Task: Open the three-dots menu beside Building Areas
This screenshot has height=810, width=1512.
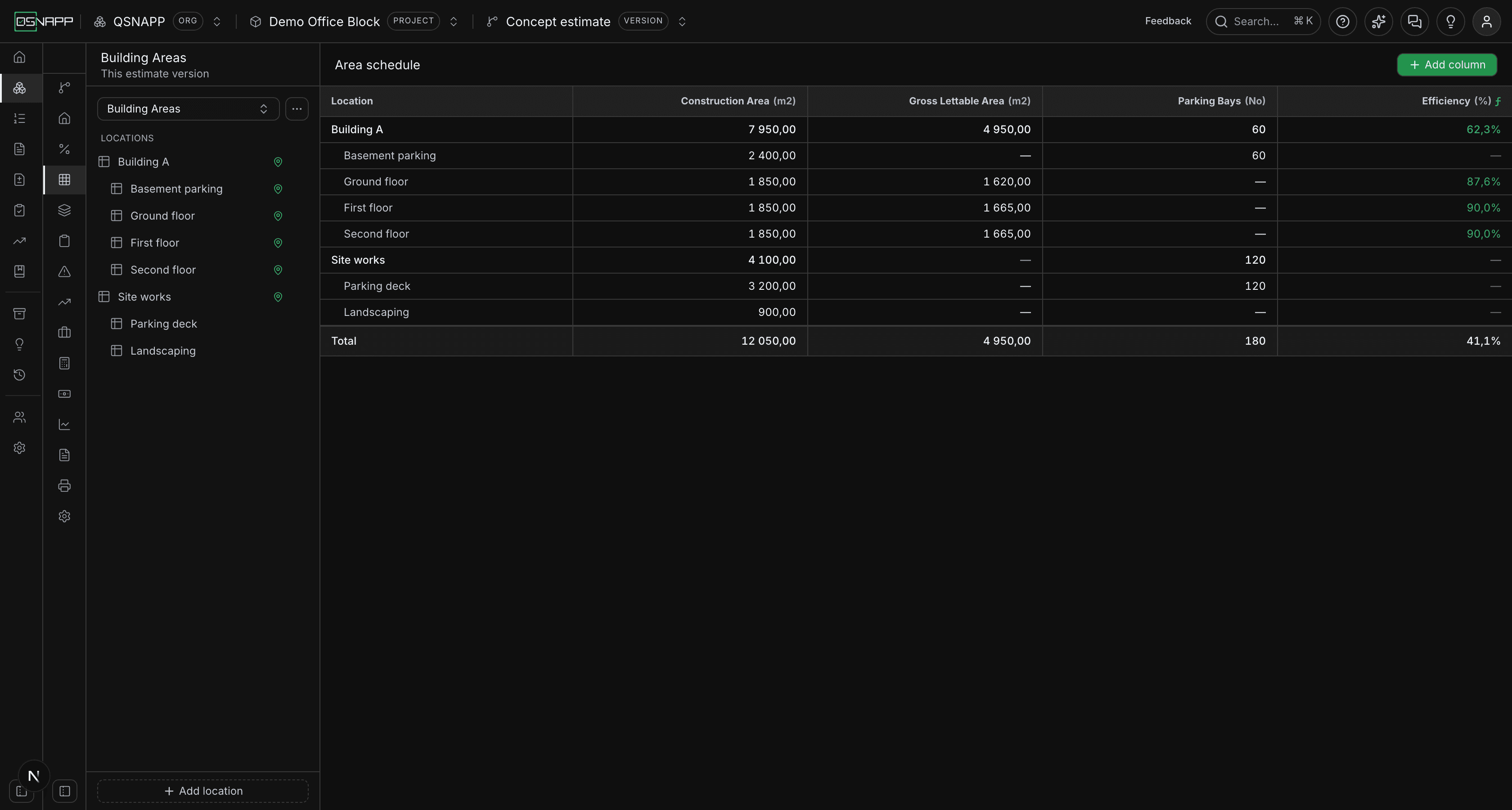Action: tap(297, 108)
